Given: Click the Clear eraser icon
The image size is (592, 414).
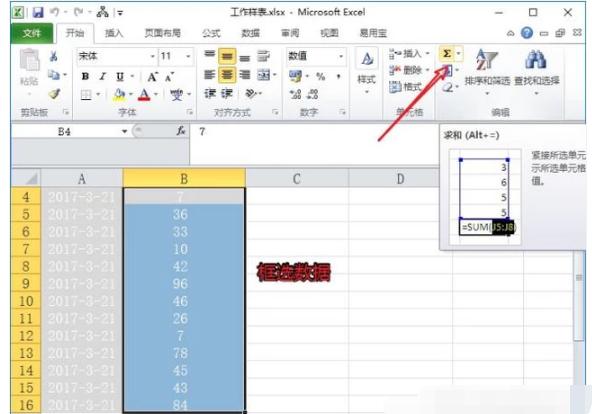Looking at the screenshot, I should [447, 88].
